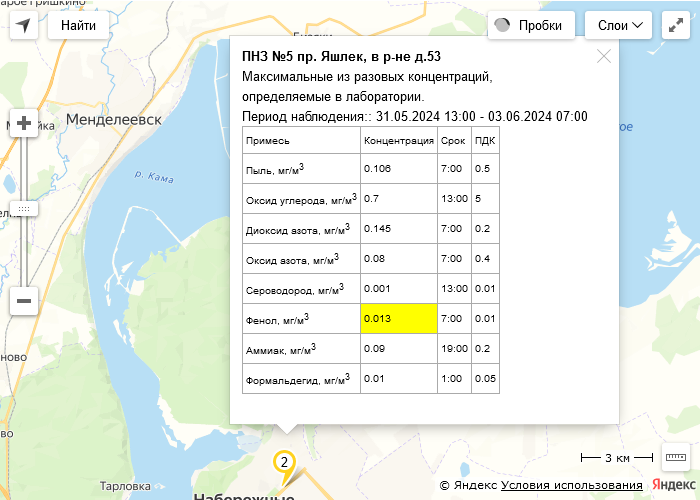Click the Пыль concentration value 0.106
This screenshot has width=700, height=500.
click(x=377, y=169)
